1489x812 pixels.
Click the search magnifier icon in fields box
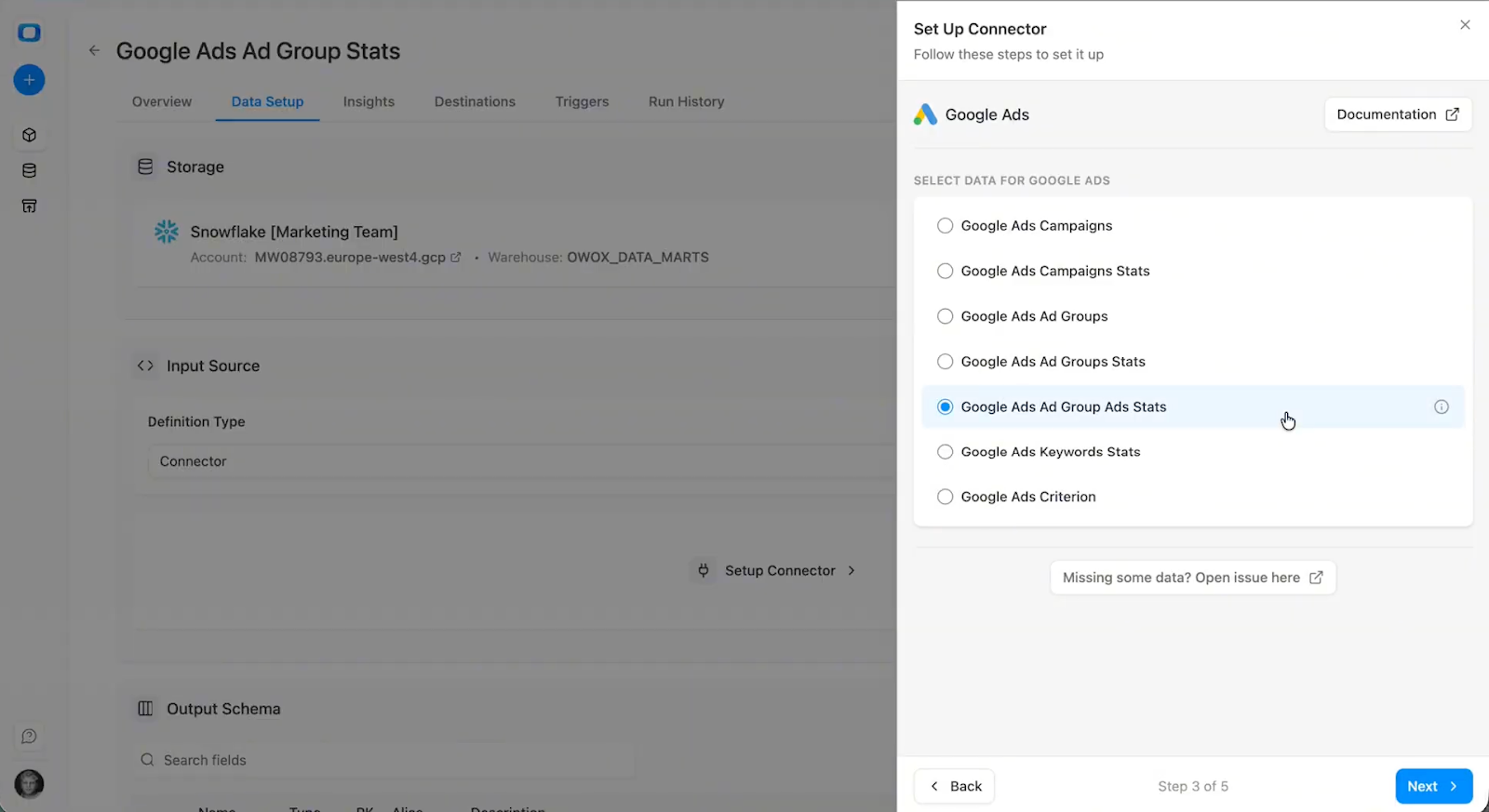[147, 760]
